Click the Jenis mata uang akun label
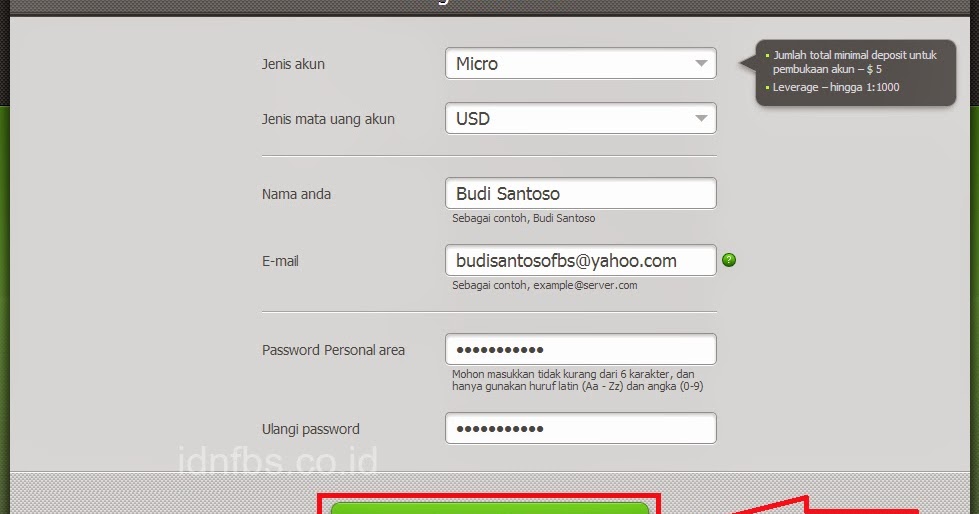 point(328,119)
